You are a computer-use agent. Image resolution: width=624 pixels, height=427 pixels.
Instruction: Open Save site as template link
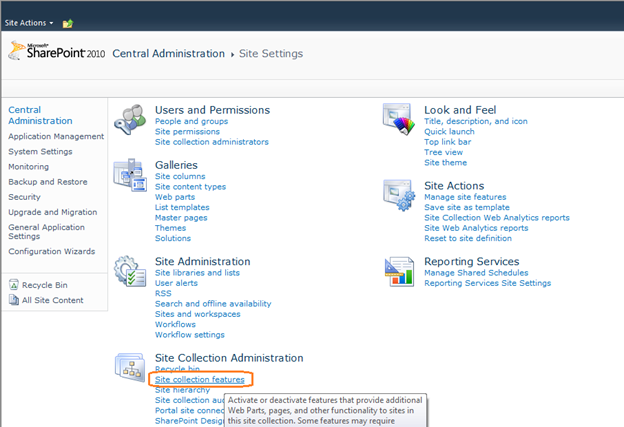[x=466, y=207]
